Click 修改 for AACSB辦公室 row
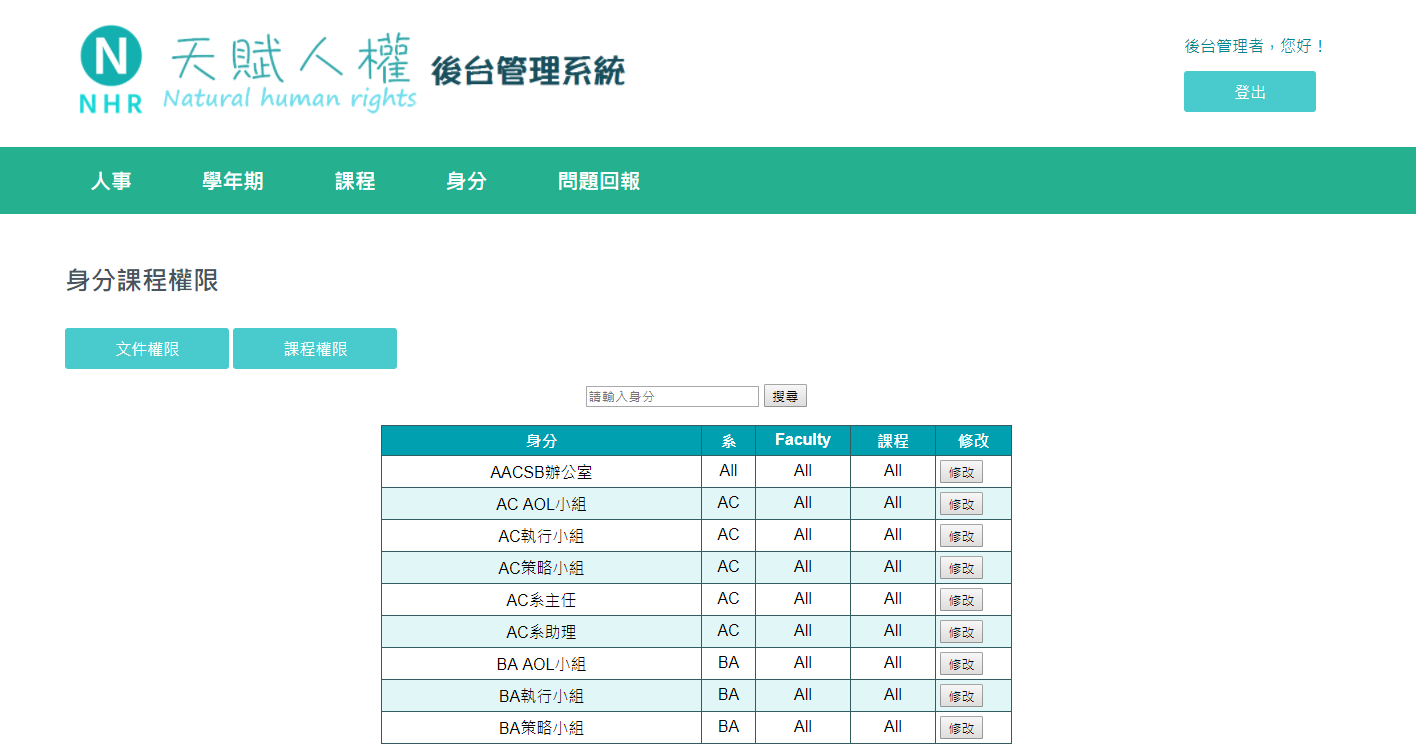The height and width of the screenshot is (744, 1416). [961, 472]
